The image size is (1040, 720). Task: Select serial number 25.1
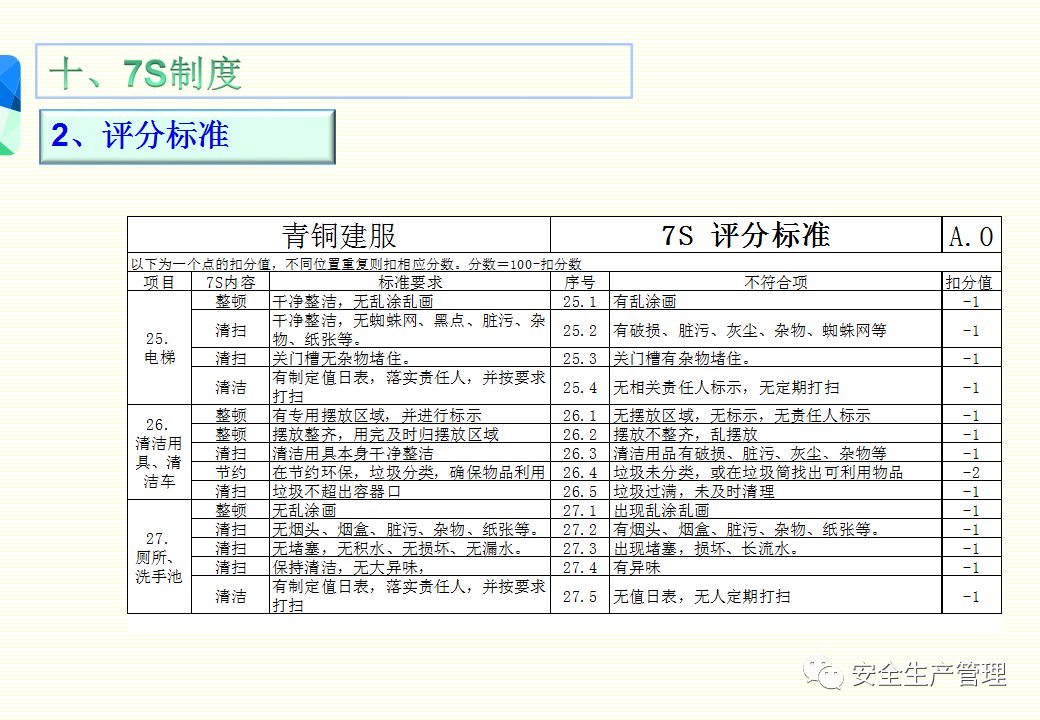coord(580,301)
